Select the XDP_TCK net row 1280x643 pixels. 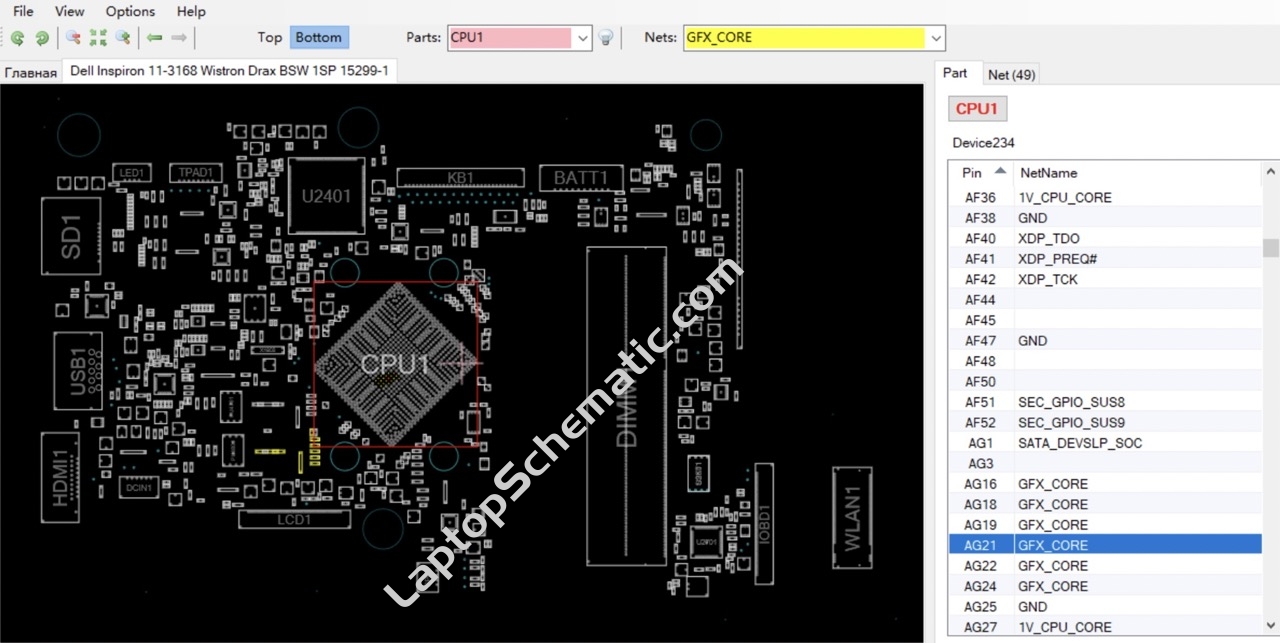coord(1105,279)
